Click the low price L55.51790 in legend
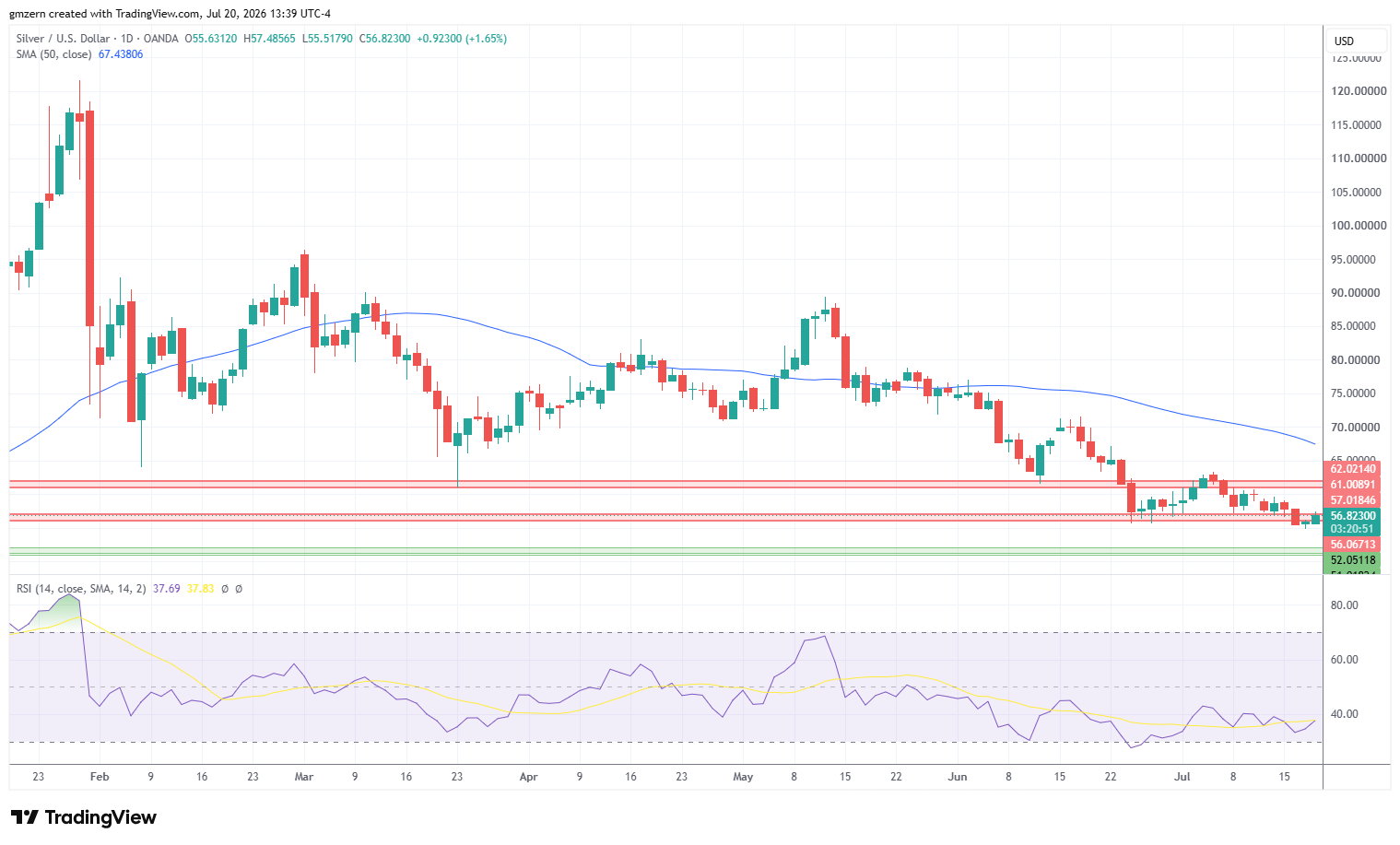 point(328,39)
